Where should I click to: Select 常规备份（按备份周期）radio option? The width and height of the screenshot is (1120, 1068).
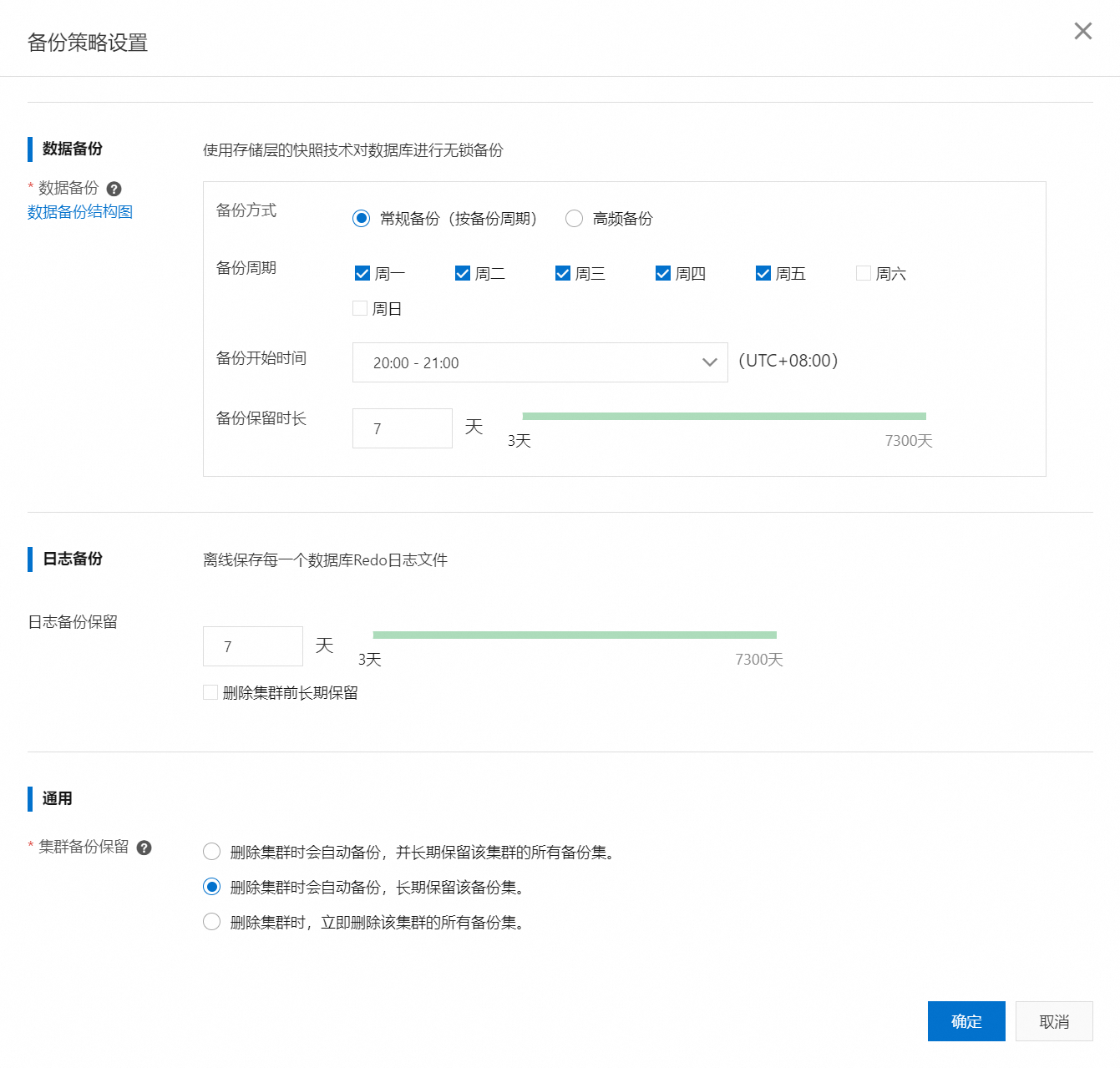pyautogui.click(x=361, y=219)
